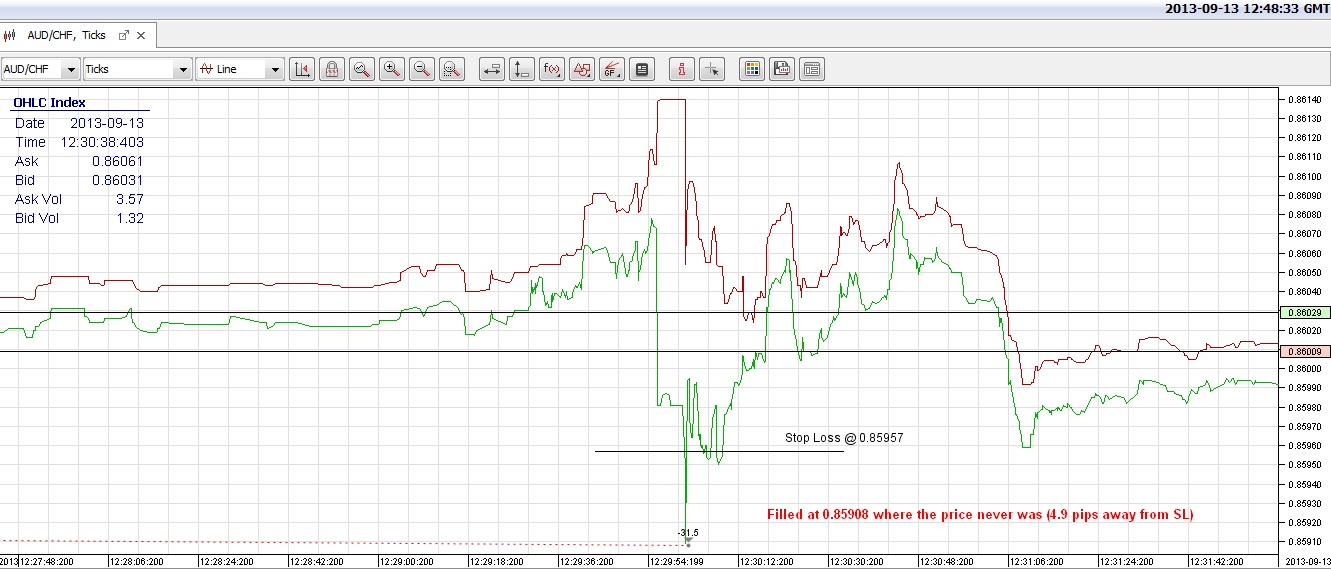This screenshot has height=570, width=1331.
Task: Open the drawing shapes tool icon
Action: [582, 69]
